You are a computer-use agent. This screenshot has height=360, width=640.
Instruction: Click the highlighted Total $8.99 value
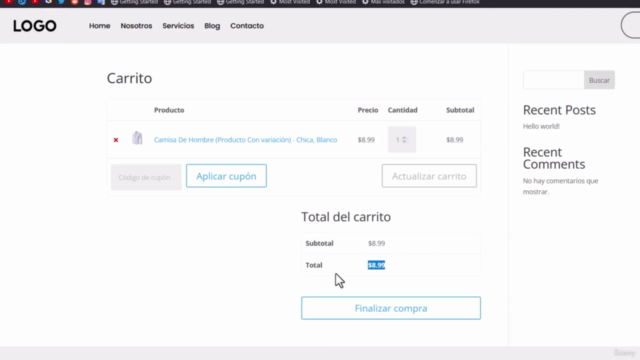pyautogui.click(x=376, y=265)
